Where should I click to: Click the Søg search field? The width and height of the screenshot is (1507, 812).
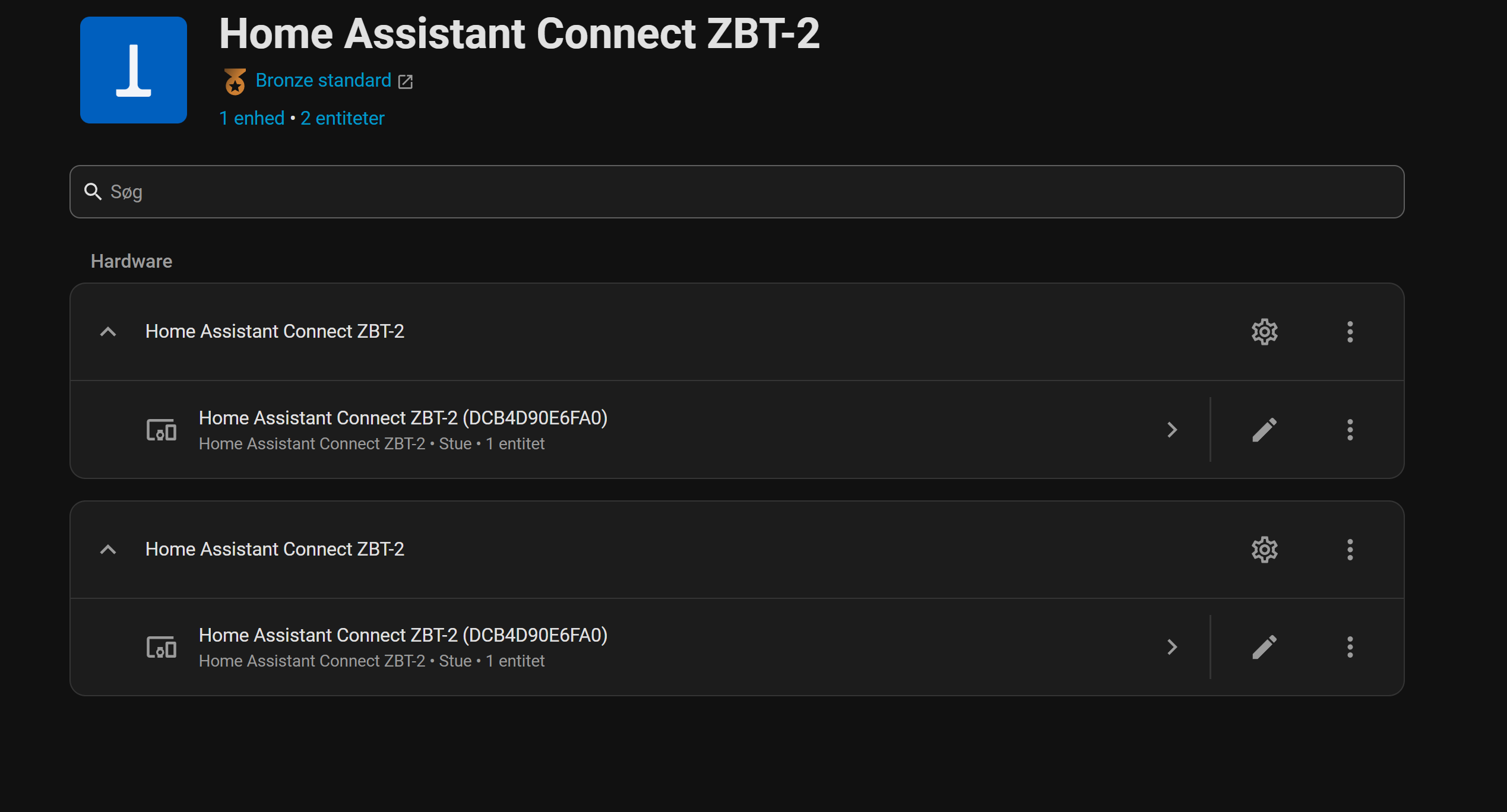pyautogui.click(x=737, y=192)
